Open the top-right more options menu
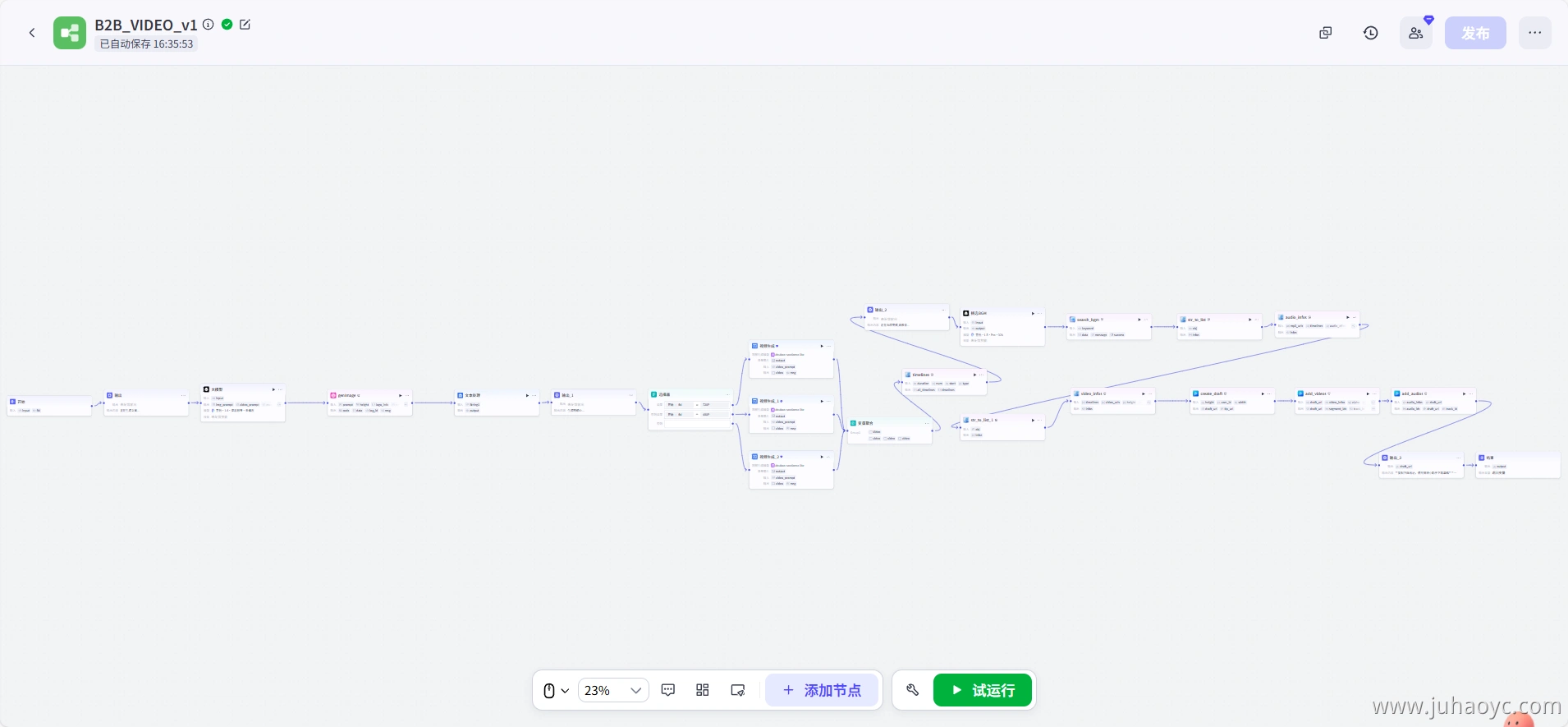Image resolution: width=1568 pixels, height=727 pixels. (1534, 33)
